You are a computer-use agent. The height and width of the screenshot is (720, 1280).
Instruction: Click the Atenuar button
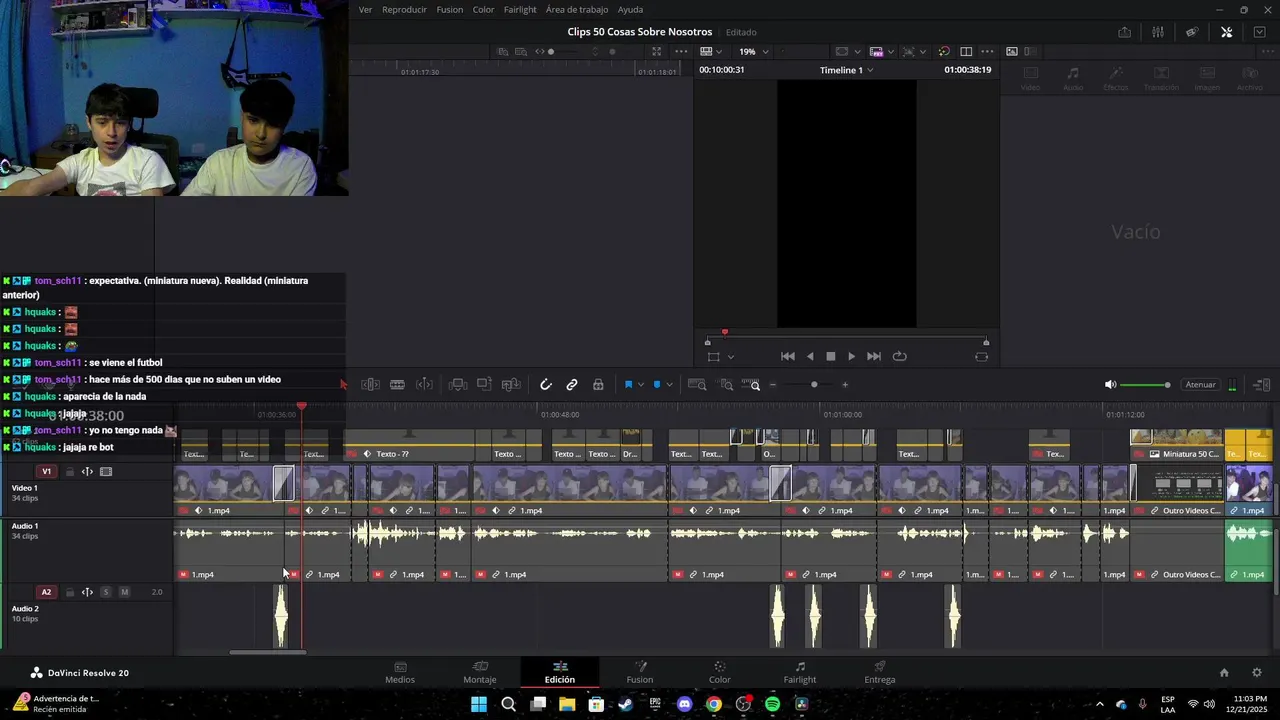pos(1200,385)
